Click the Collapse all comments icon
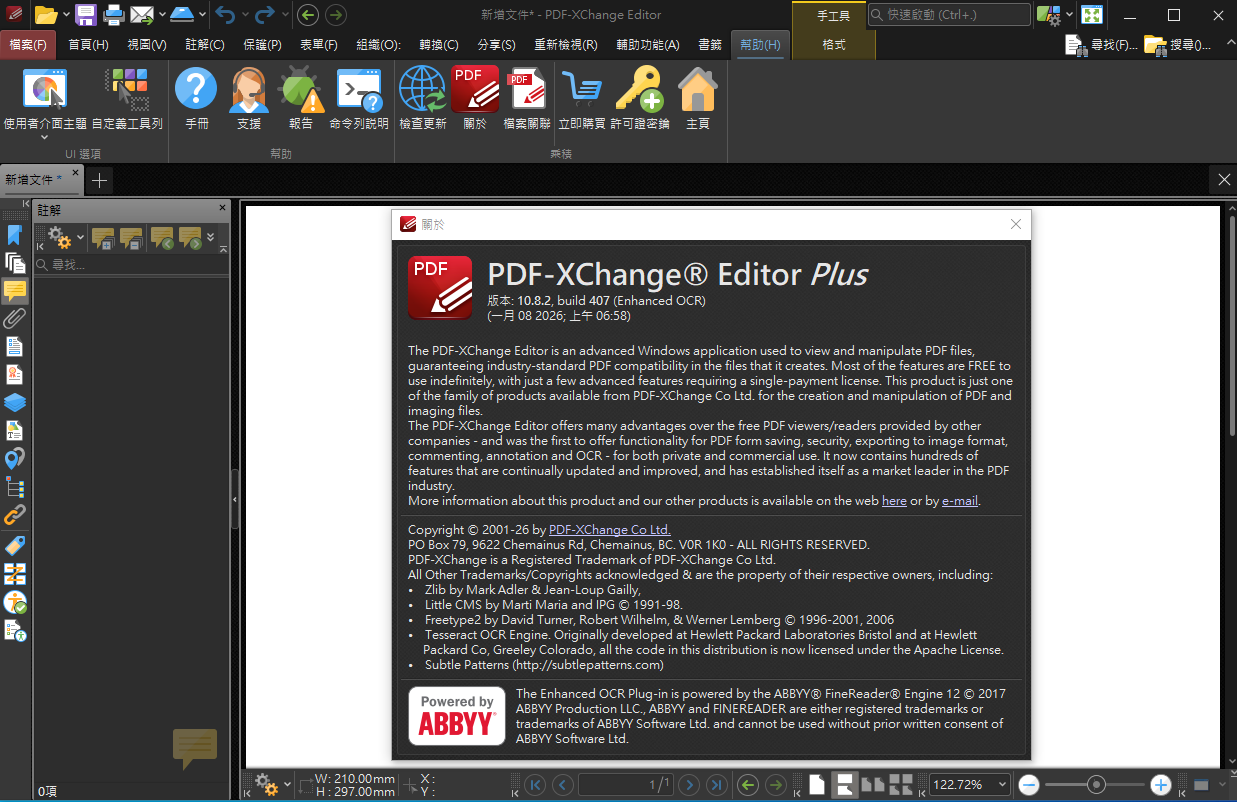Image resolution: width=1237 pixels, height=802 pixels. [130, 239]
